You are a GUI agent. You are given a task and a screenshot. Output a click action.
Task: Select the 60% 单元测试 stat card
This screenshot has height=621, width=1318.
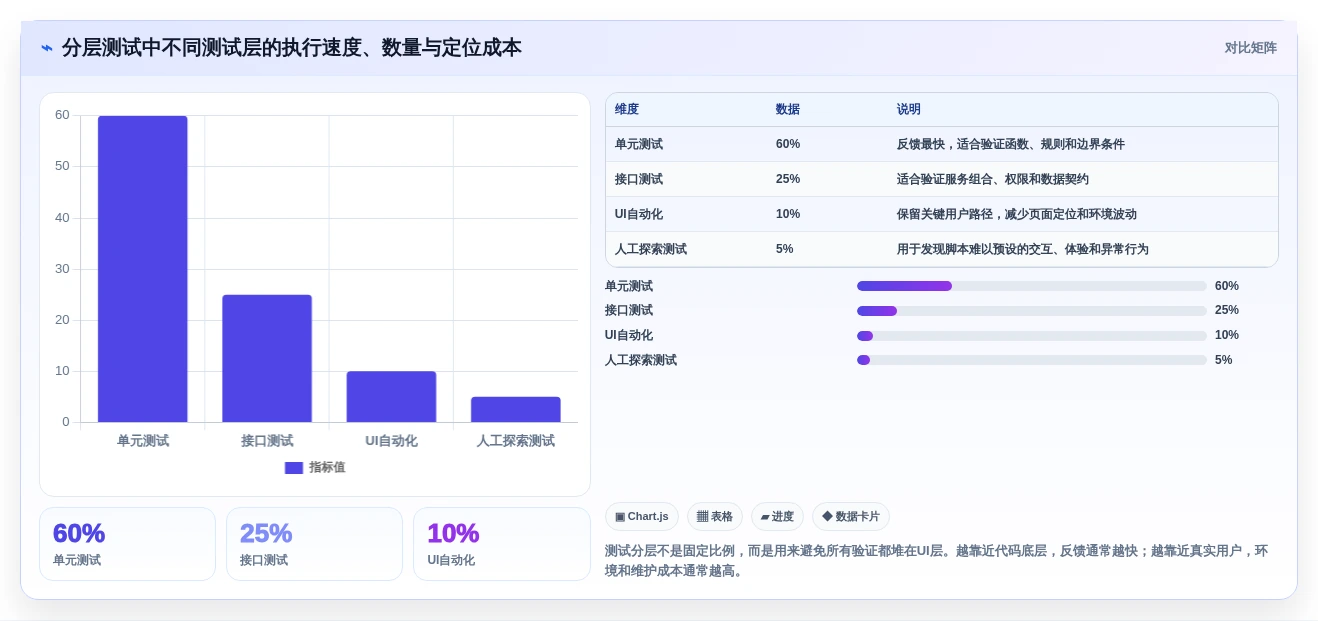(127, 544)
